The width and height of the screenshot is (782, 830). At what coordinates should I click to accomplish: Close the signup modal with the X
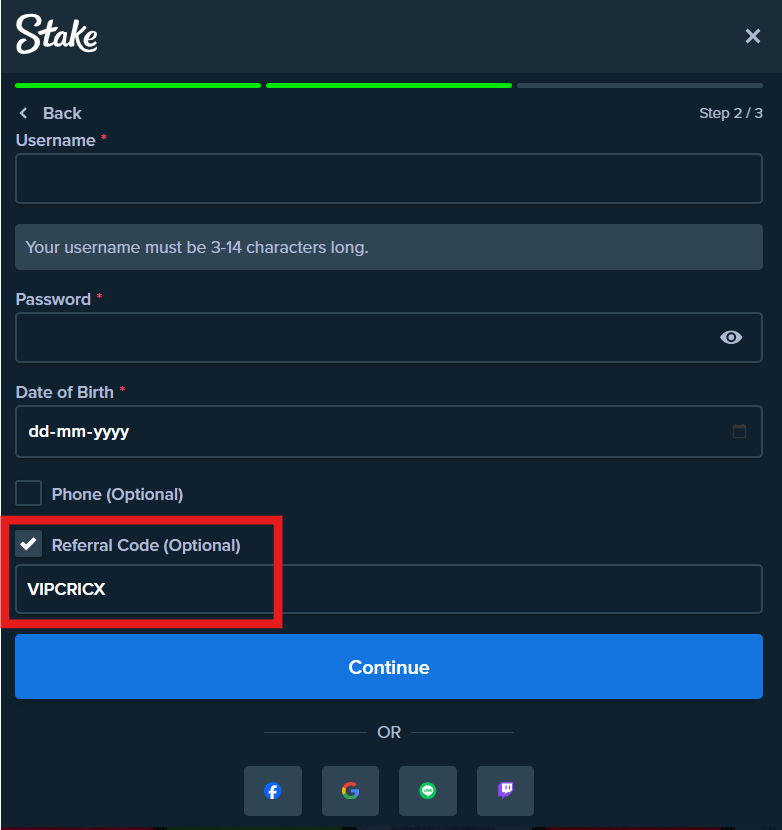753,35
